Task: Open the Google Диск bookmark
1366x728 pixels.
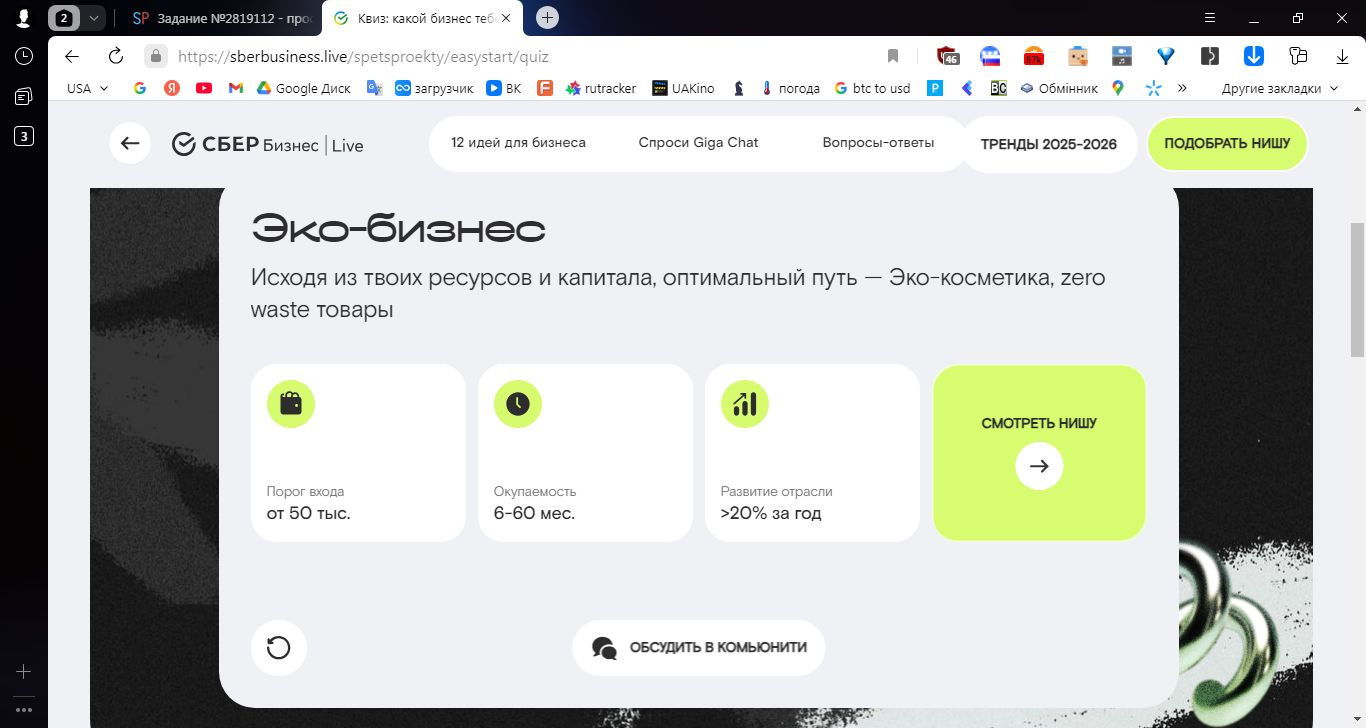Action: 303,88
